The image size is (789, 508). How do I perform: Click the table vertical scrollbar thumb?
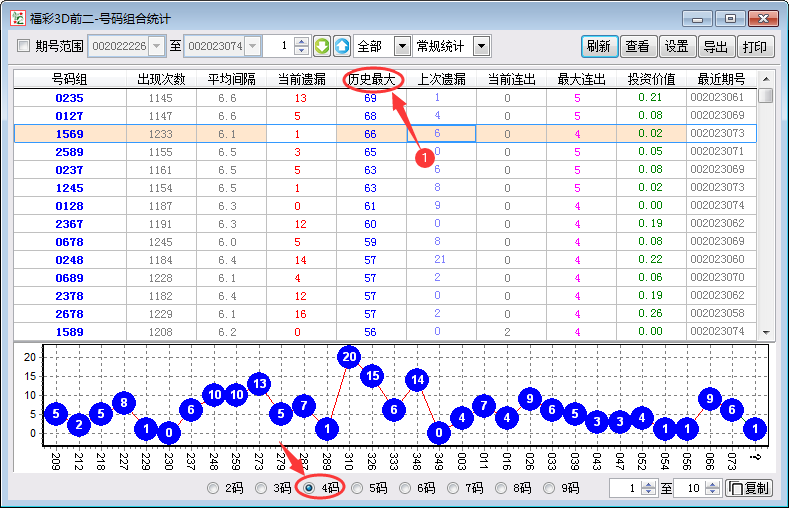(765, 95)
